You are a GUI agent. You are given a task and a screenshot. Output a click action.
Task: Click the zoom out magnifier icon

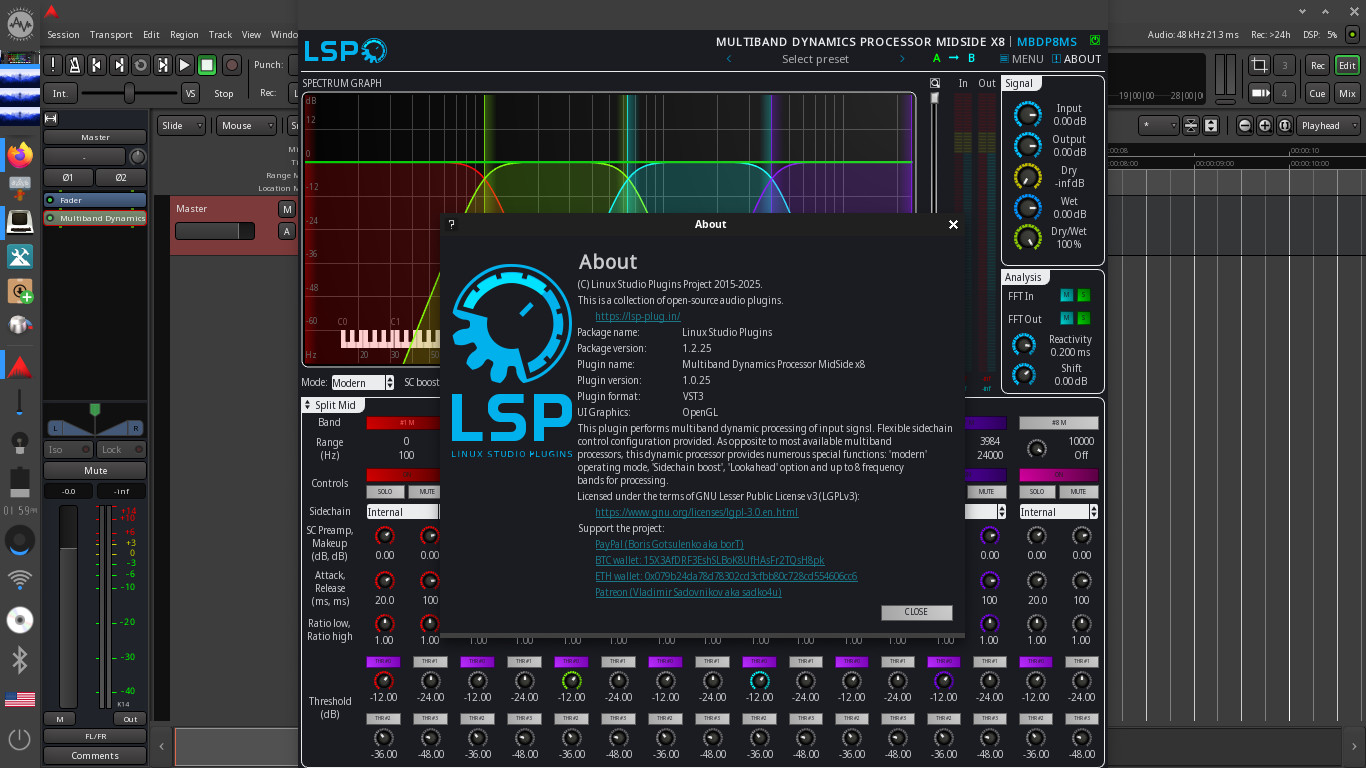(x=1245, y=126)
